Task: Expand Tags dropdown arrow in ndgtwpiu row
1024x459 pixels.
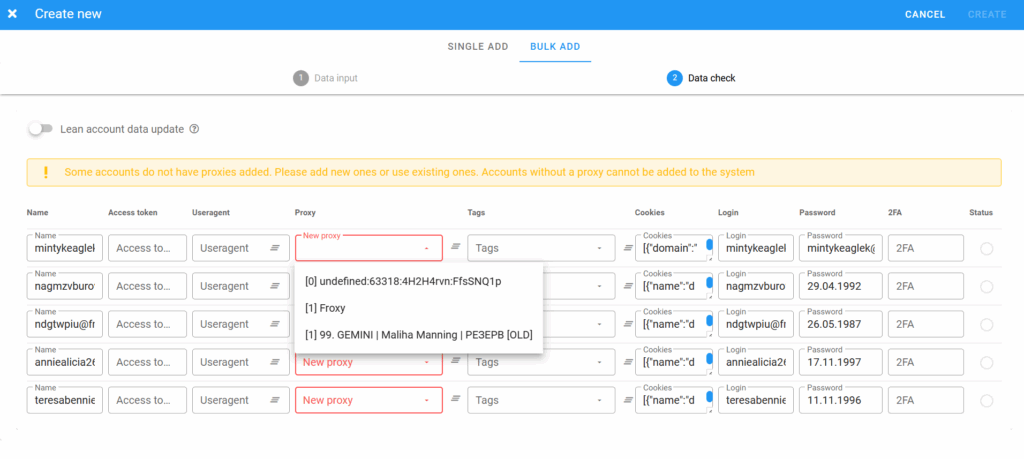Action: point(600,324)
